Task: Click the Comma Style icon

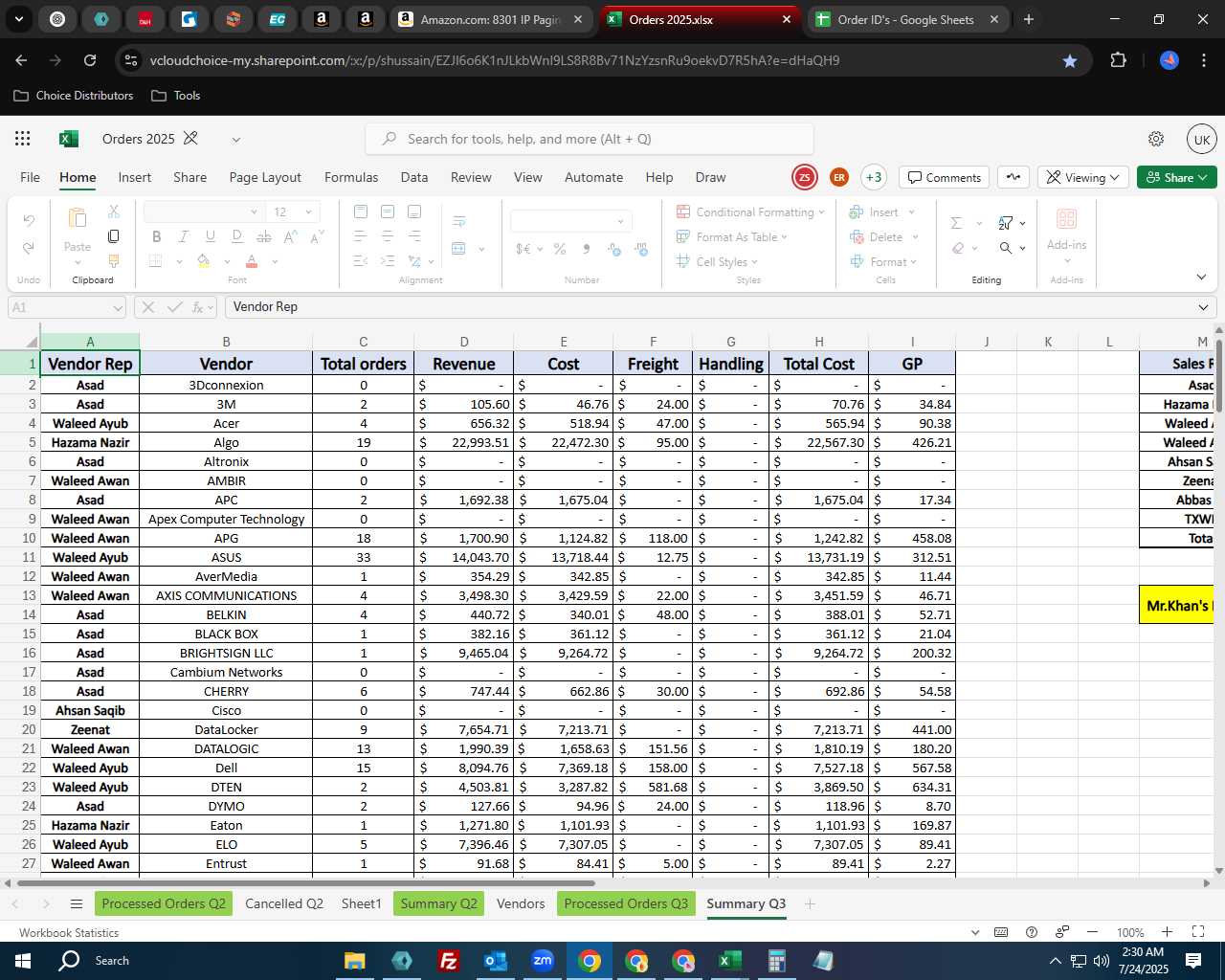Action: 587,249
